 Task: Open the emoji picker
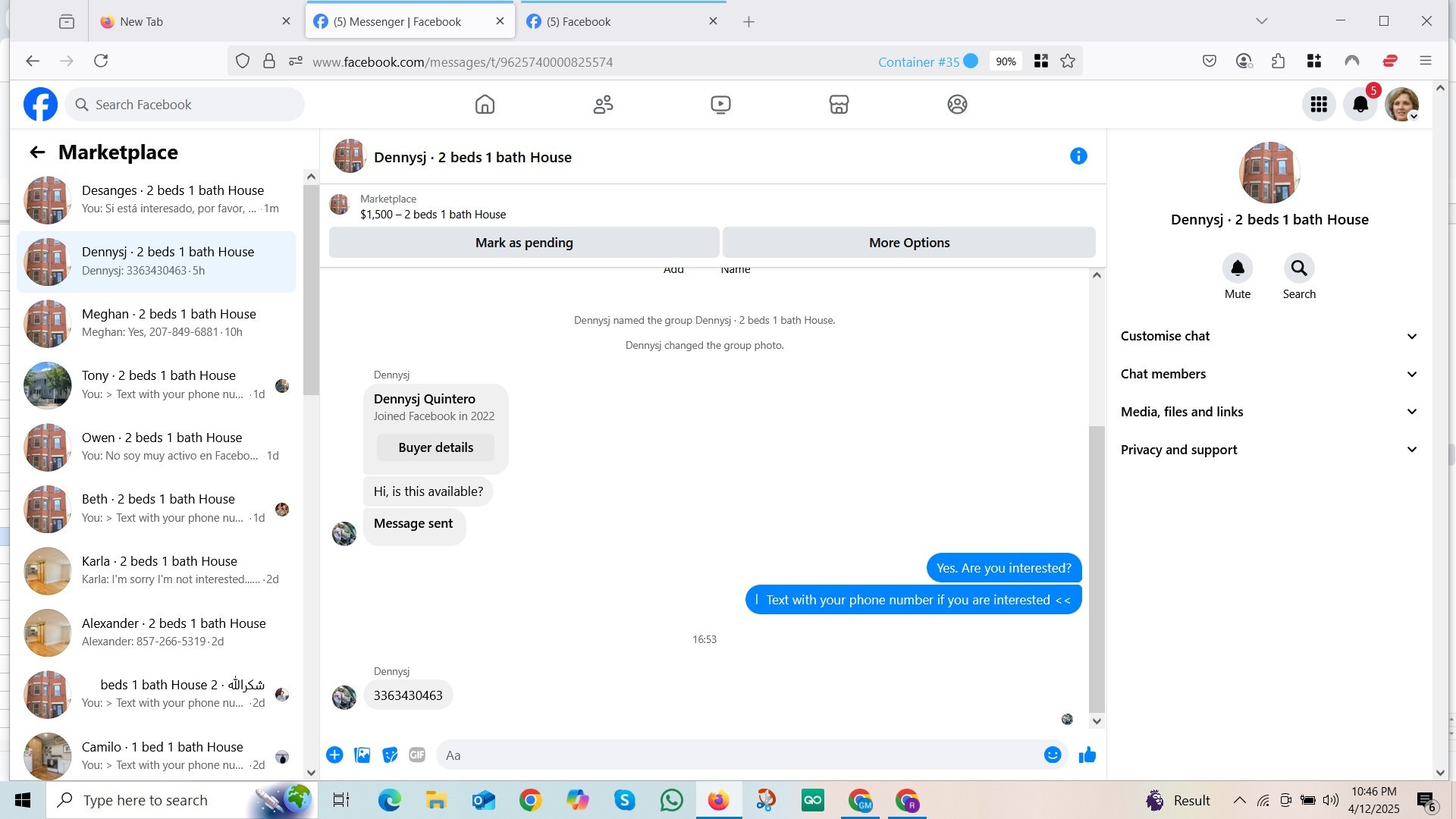point(1052,755)
